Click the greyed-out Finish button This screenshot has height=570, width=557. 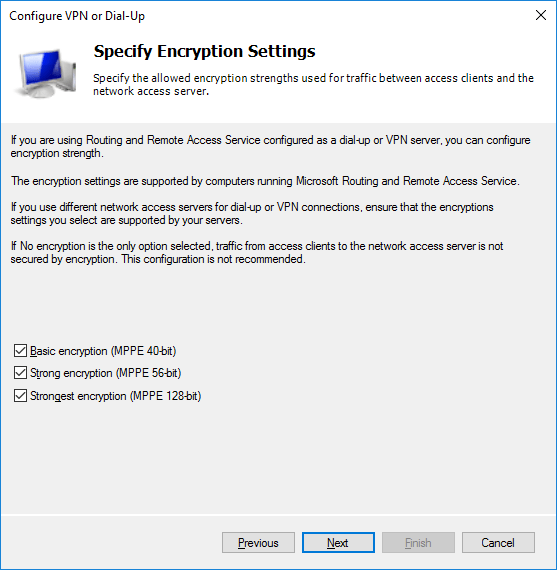(418, 543)
